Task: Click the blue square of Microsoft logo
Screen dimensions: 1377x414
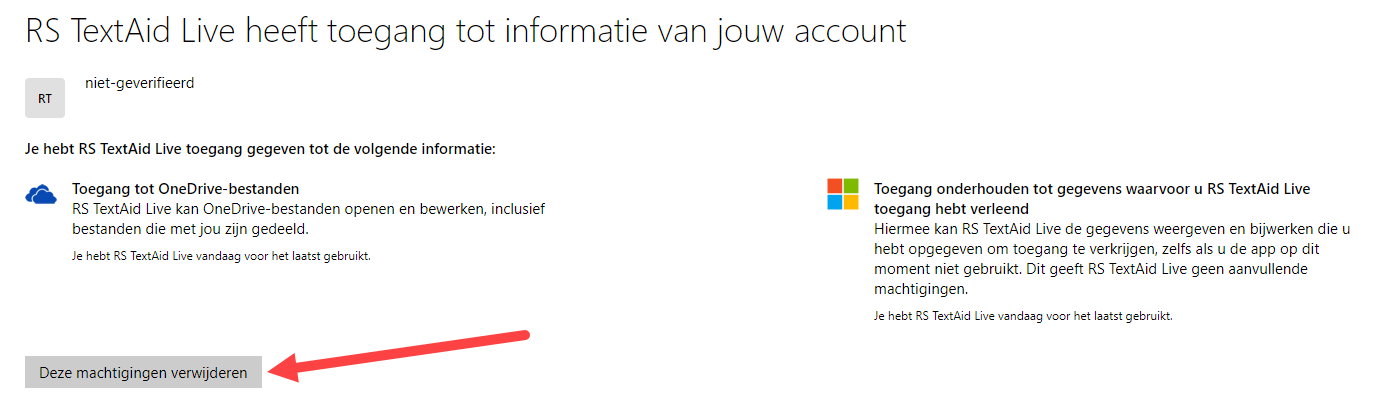Action: pos(834,203)
